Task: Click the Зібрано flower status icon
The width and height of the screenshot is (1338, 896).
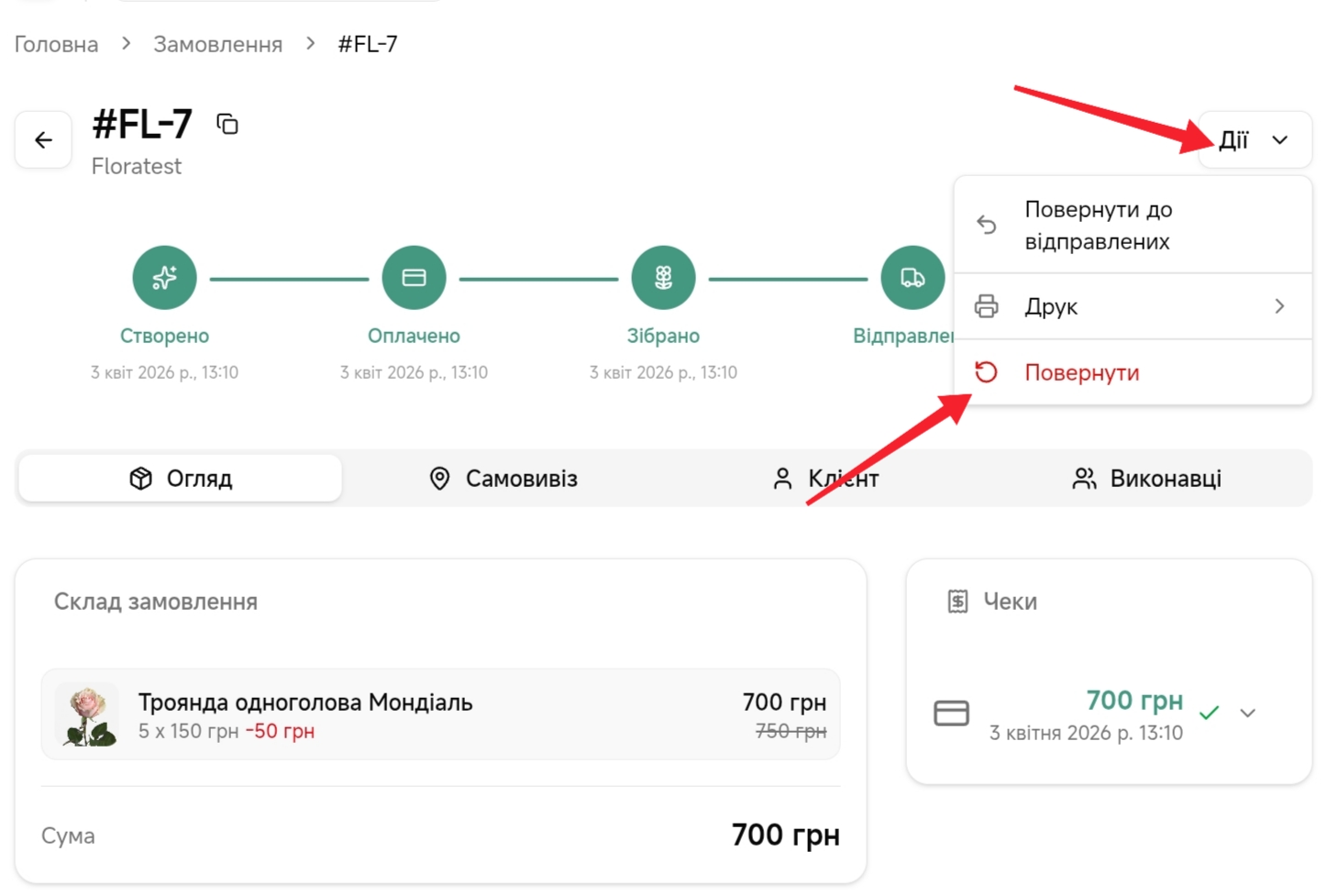Action: pyautogui.click(x=663, y=278)
